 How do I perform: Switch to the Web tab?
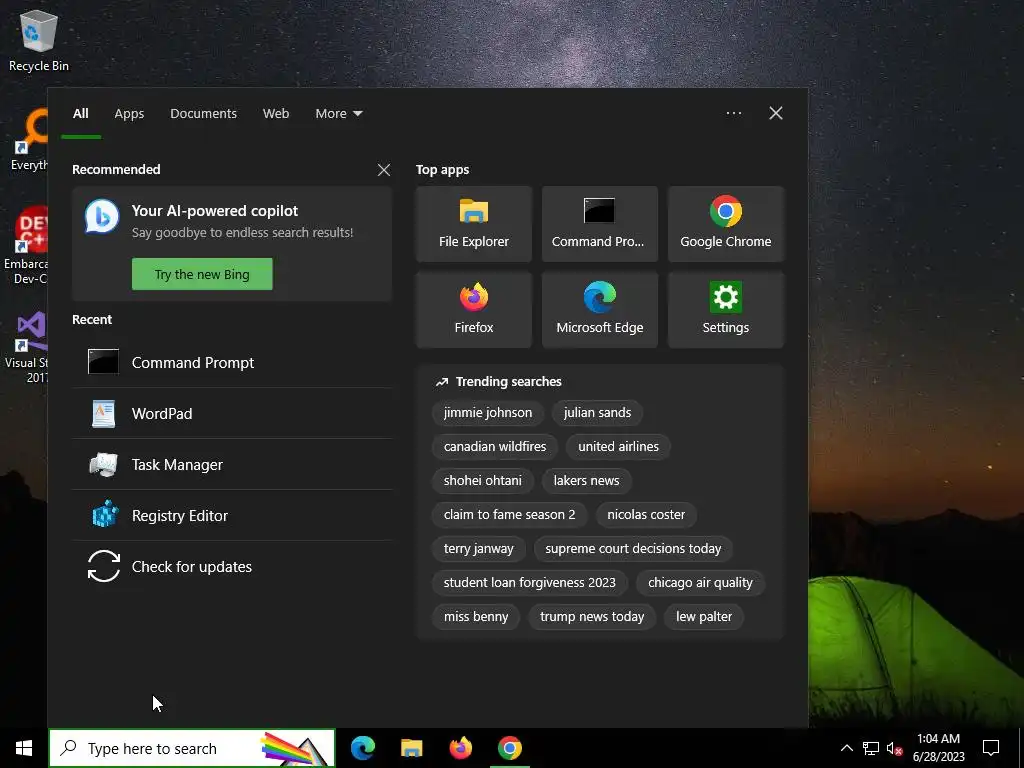[276, 114]
